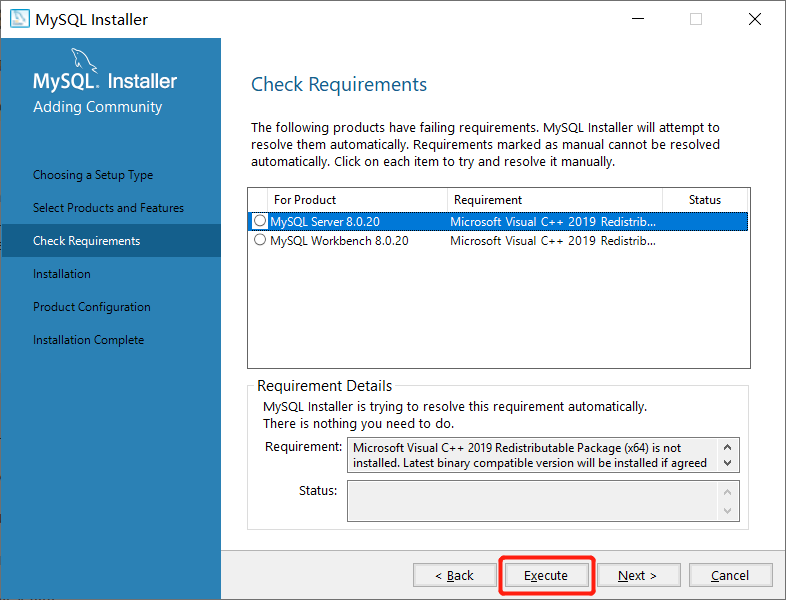Click the Execute button
Viewport: 786px width, 600px height.
point(546,575)
